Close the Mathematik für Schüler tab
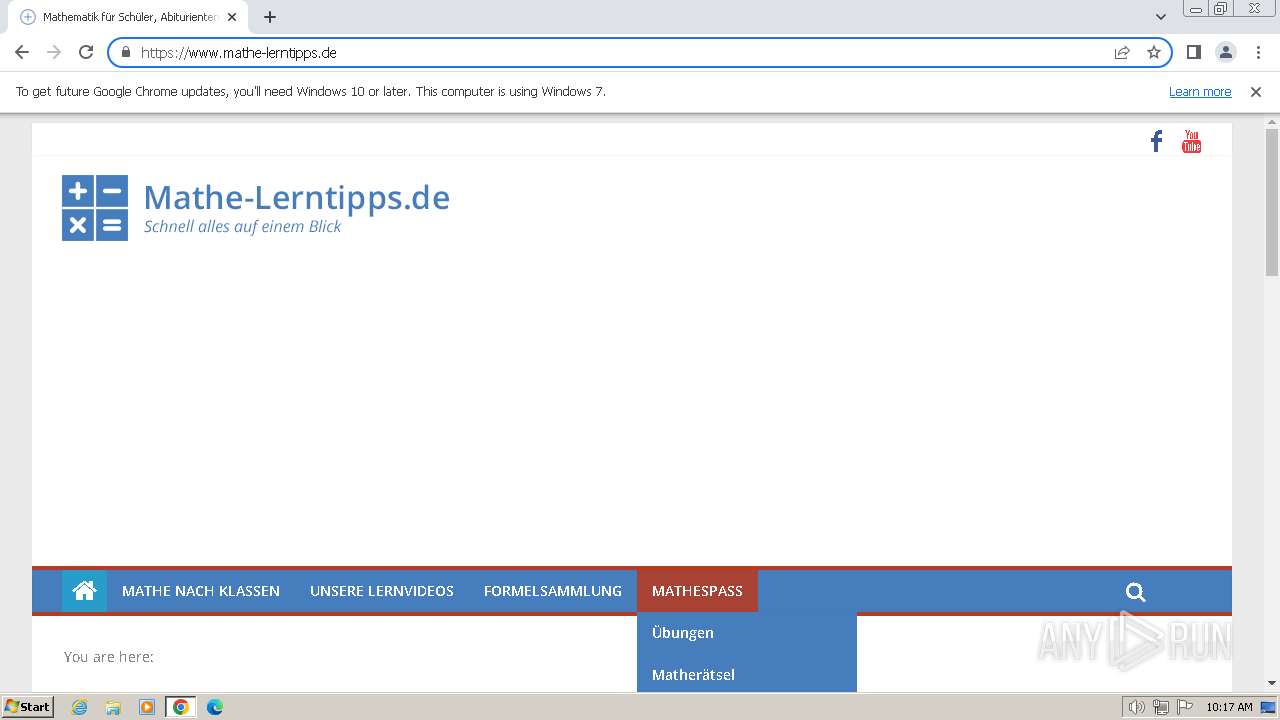This screenshot has width=1280, height=720. tap(232, 17)
